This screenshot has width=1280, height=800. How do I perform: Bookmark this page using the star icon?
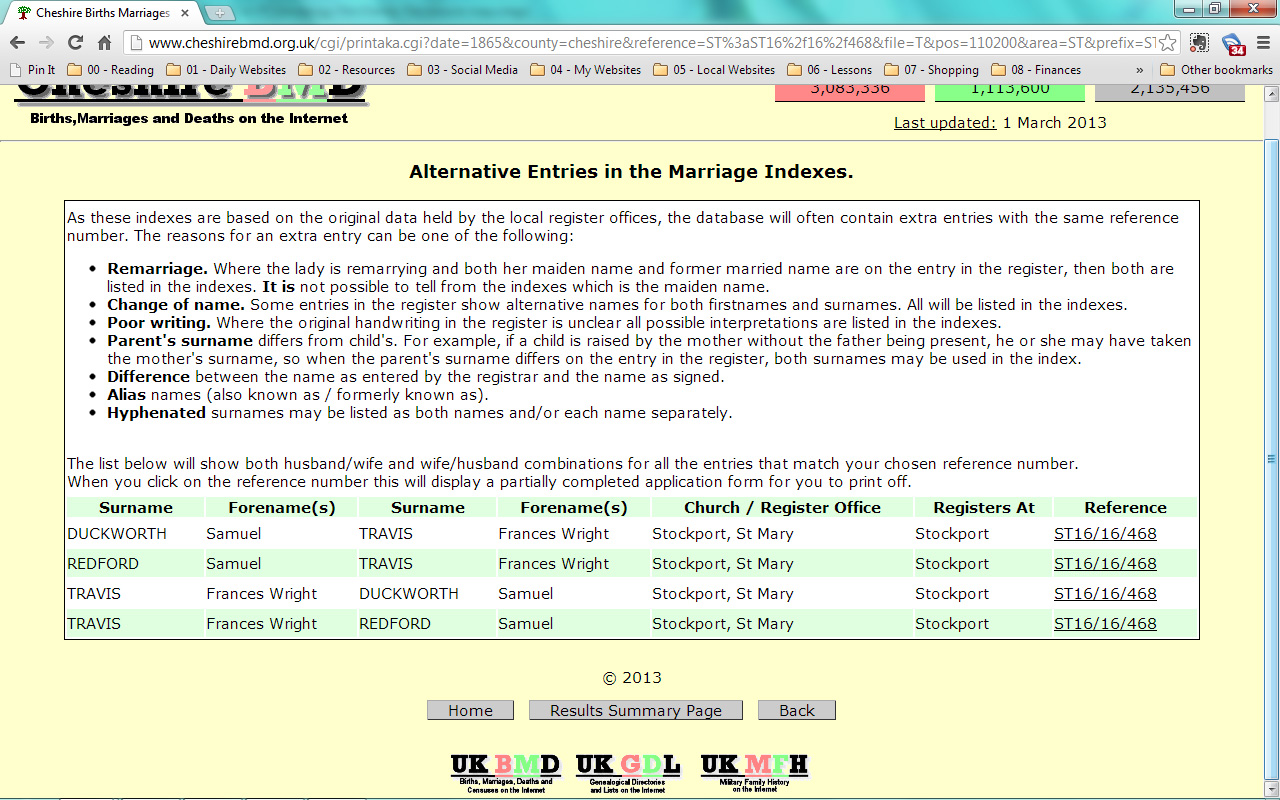point(1167,44)
